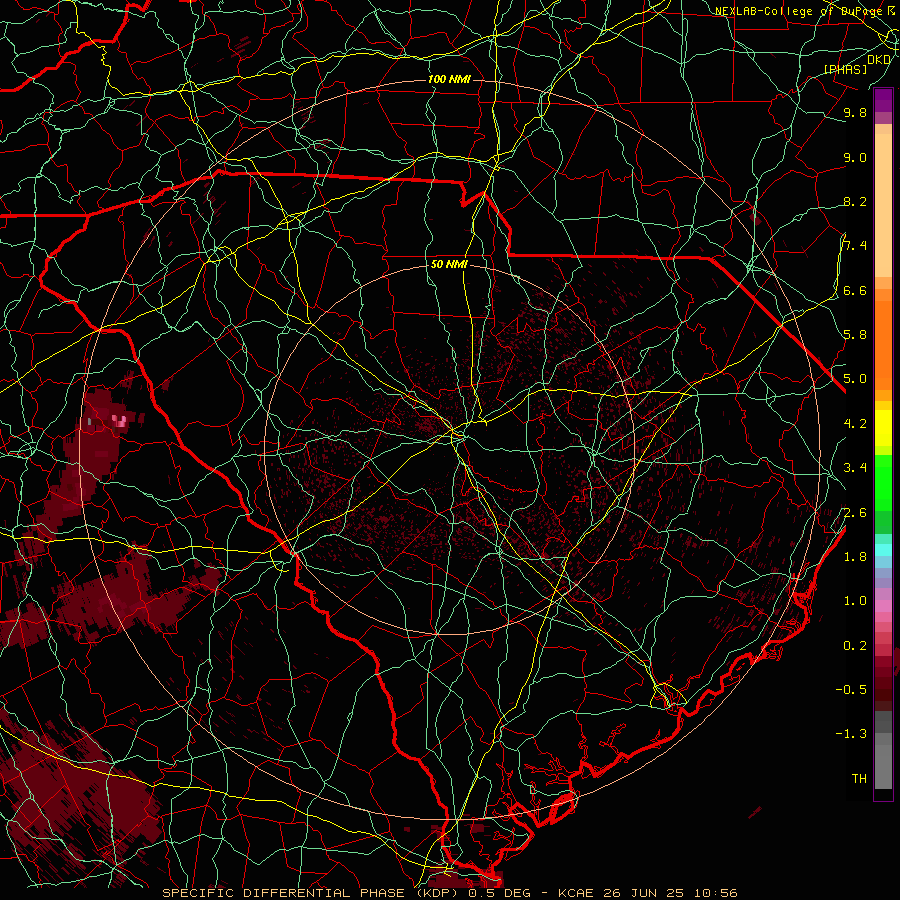900x900 pixels.
Task: Click the 1.0 value on color scale
Action: pos(855,601)
